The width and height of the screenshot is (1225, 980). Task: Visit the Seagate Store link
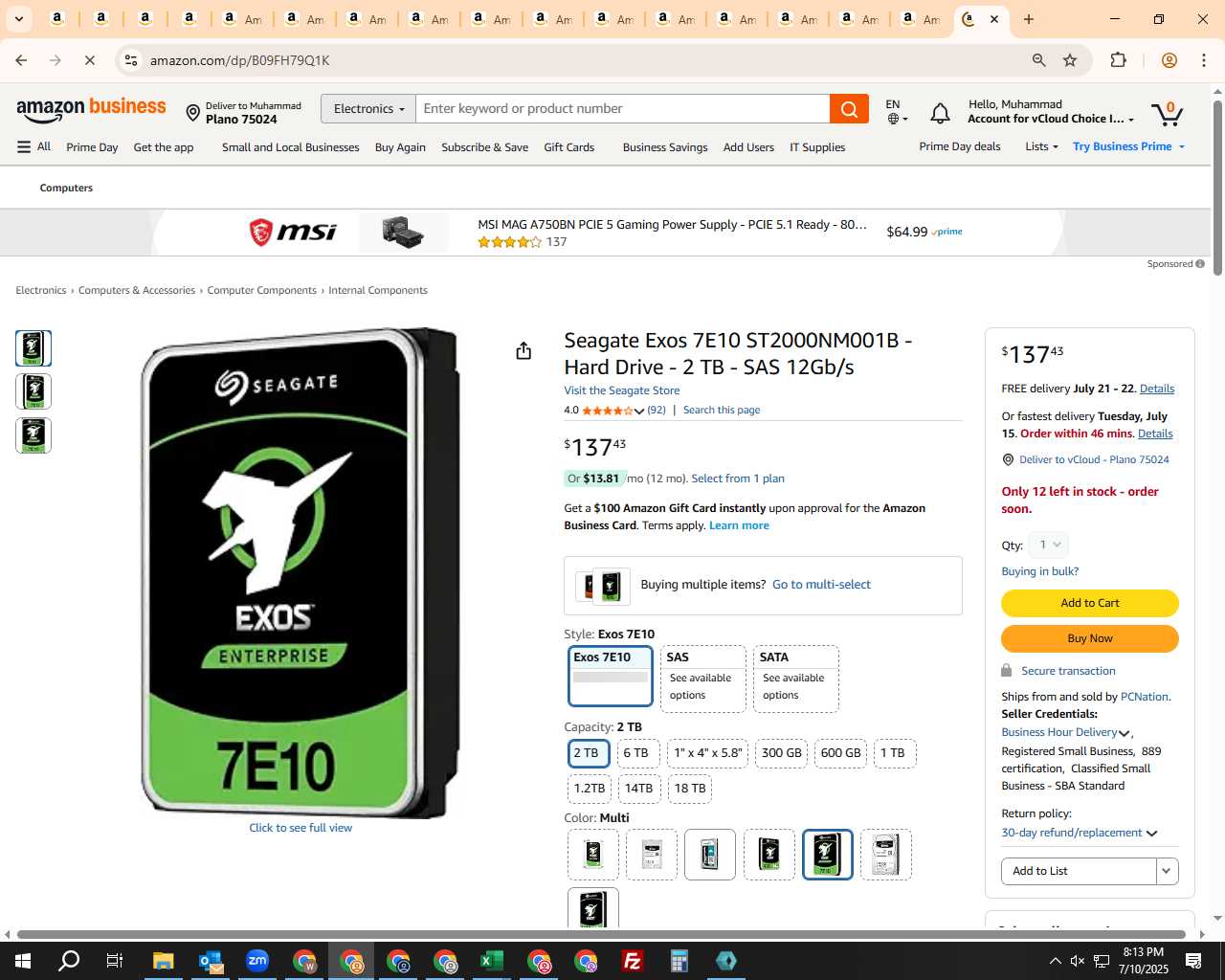[x=622, y=390]
